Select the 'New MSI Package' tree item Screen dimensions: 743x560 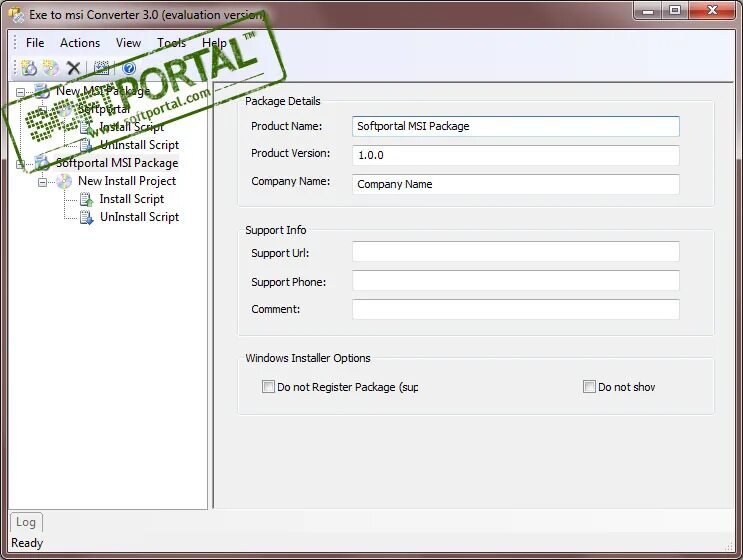pyautogui.click(x=103, y=90)
